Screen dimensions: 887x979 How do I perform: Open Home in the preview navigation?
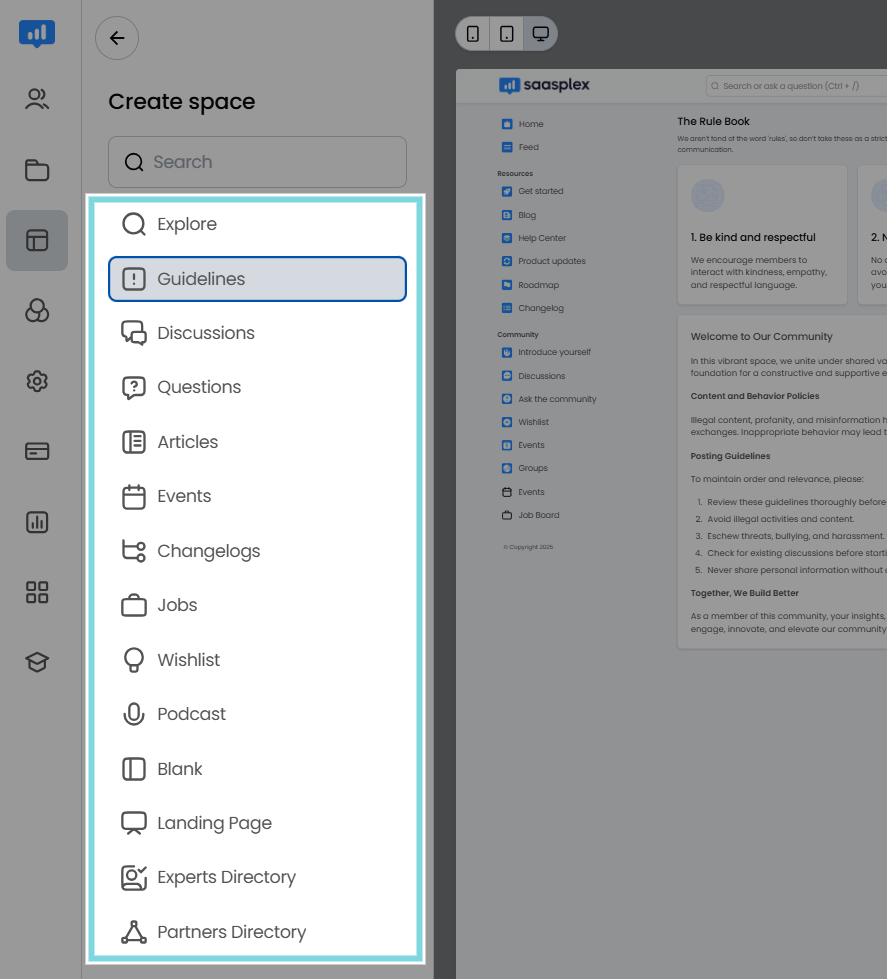[523, 124]
